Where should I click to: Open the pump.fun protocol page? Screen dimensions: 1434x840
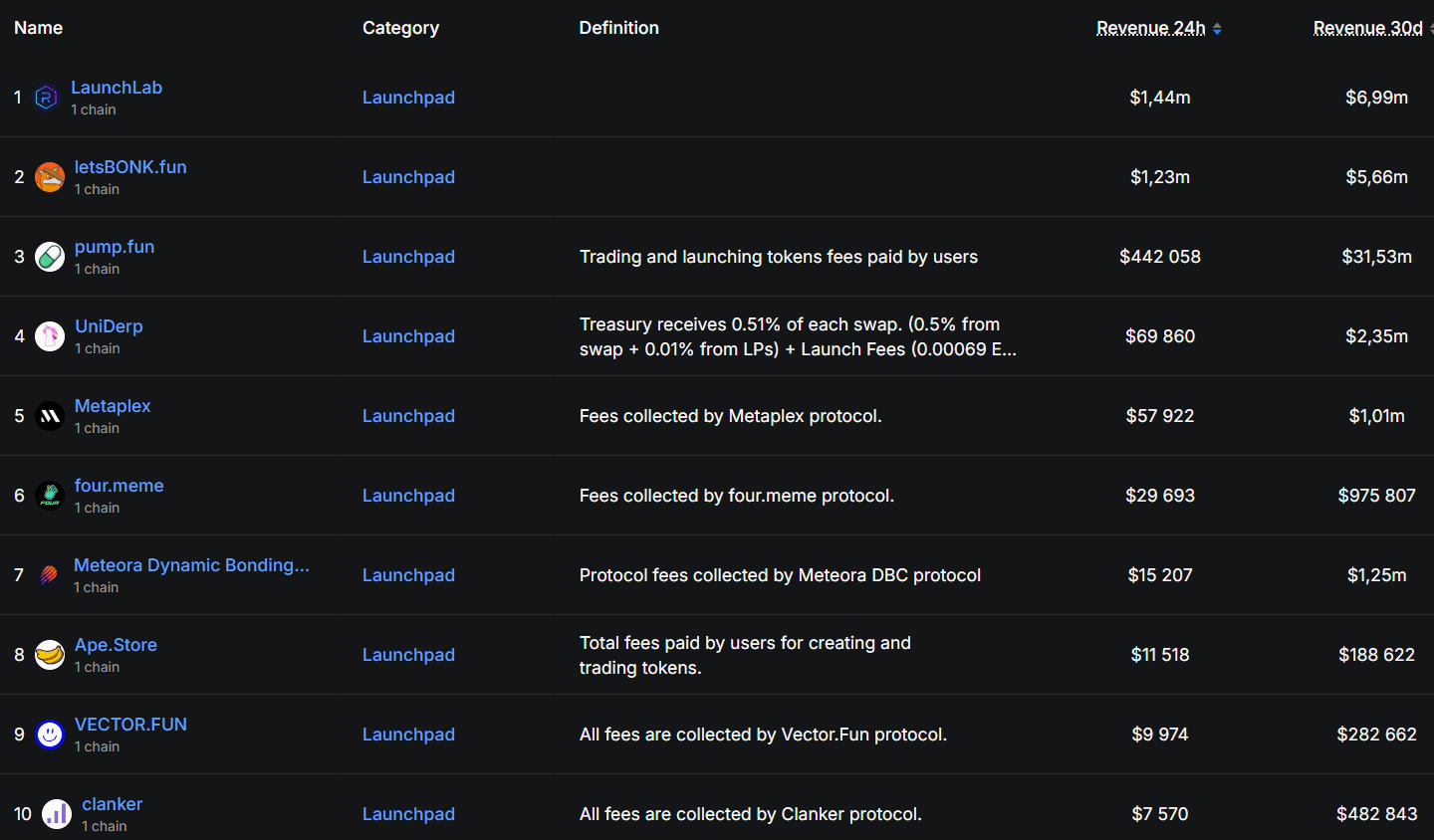point(115,247)
